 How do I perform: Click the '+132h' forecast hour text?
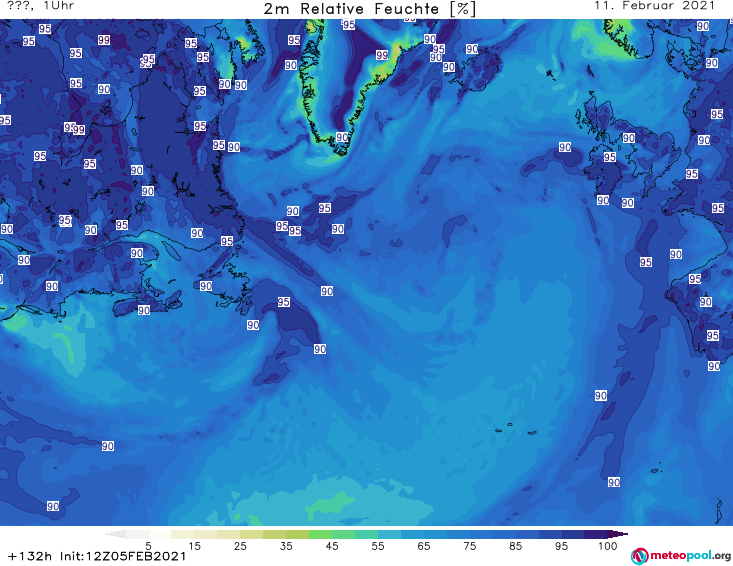pyautogui.click(x=30, y=556)
